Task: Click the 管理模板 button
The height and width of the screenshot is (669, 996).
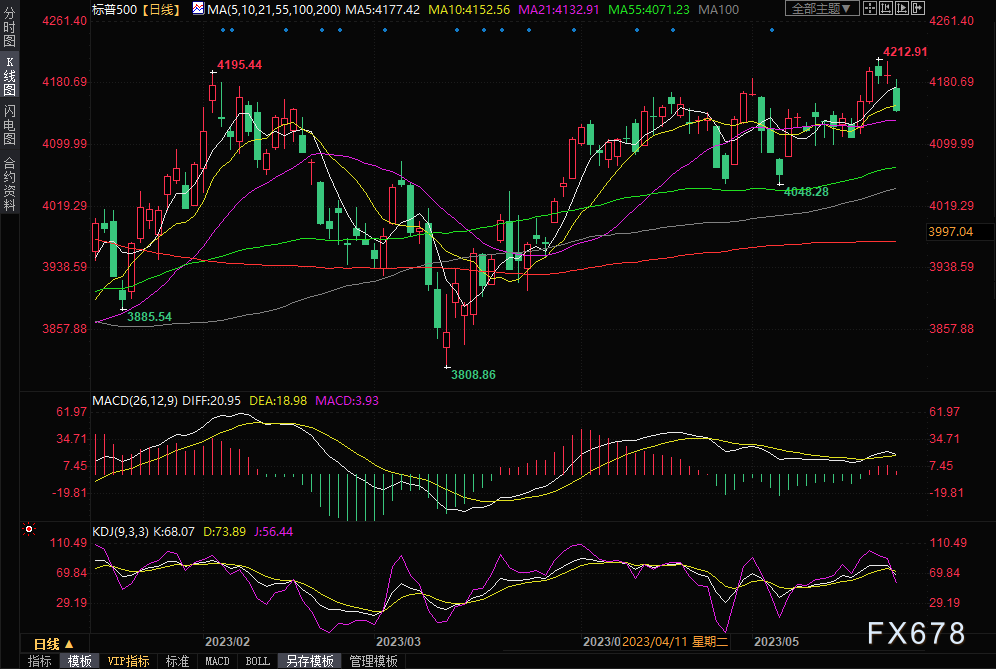Action: click(x=373, y=661)
